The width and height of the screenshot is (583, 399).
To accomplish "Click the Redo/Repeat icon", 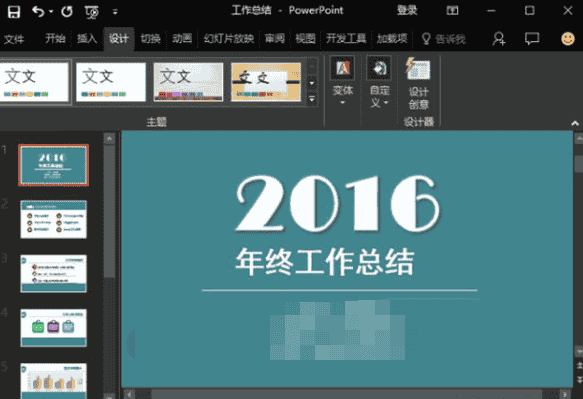I will click(67, 12).
